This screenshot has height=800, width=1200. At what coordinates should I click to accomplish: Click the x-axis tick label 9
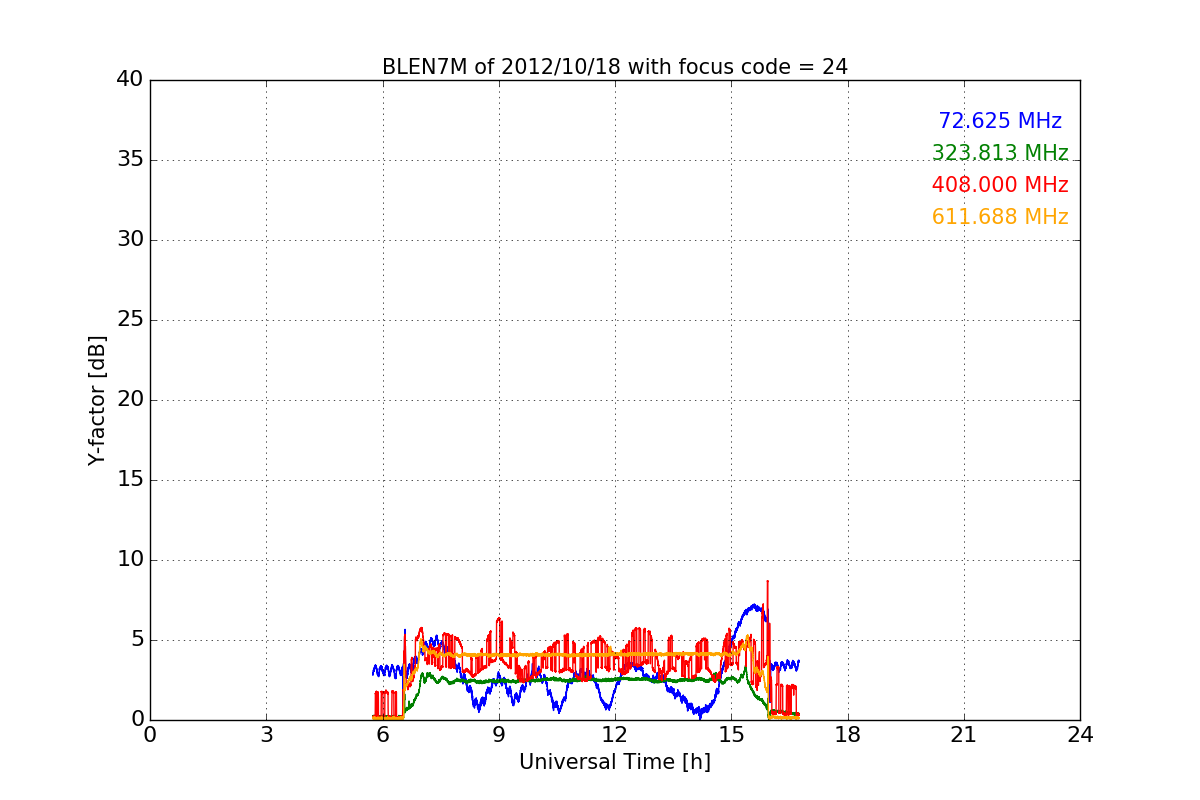(x=499, y=735)
